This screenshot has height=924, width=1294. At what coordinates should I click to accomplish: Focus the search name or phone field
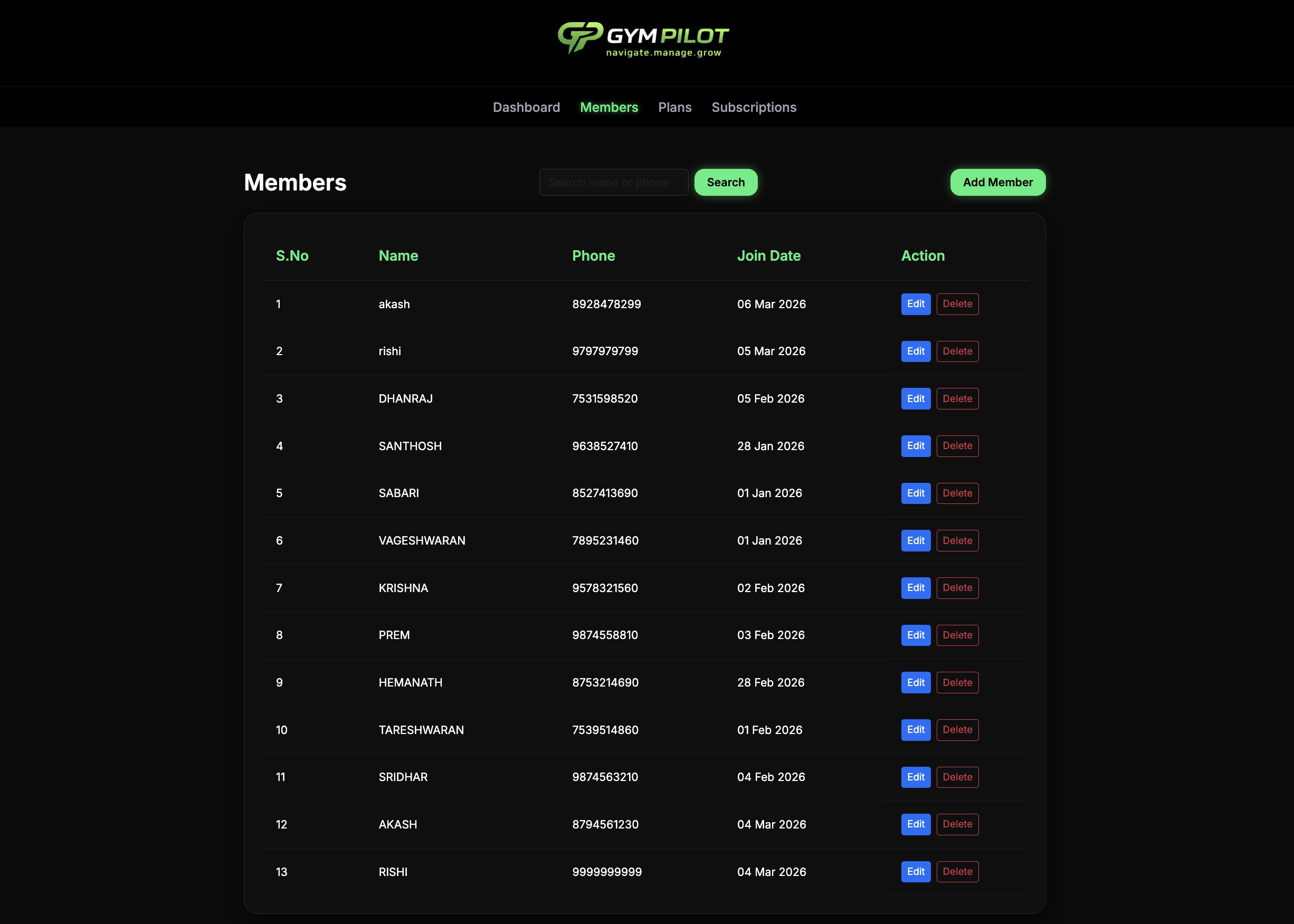(613, 183)
